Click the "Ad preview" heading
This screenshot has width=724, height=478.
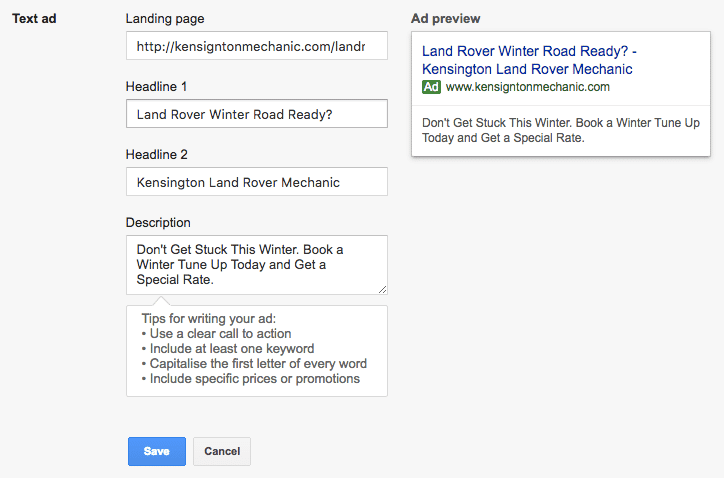(446, 19)
